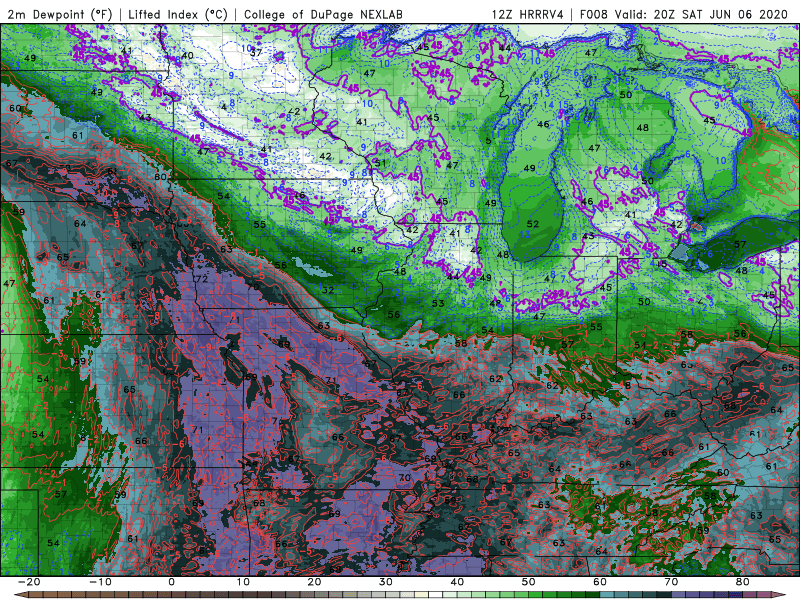Click the "Lifted Index (°C)" title text
800x600 pixels.
click(178, 14)
